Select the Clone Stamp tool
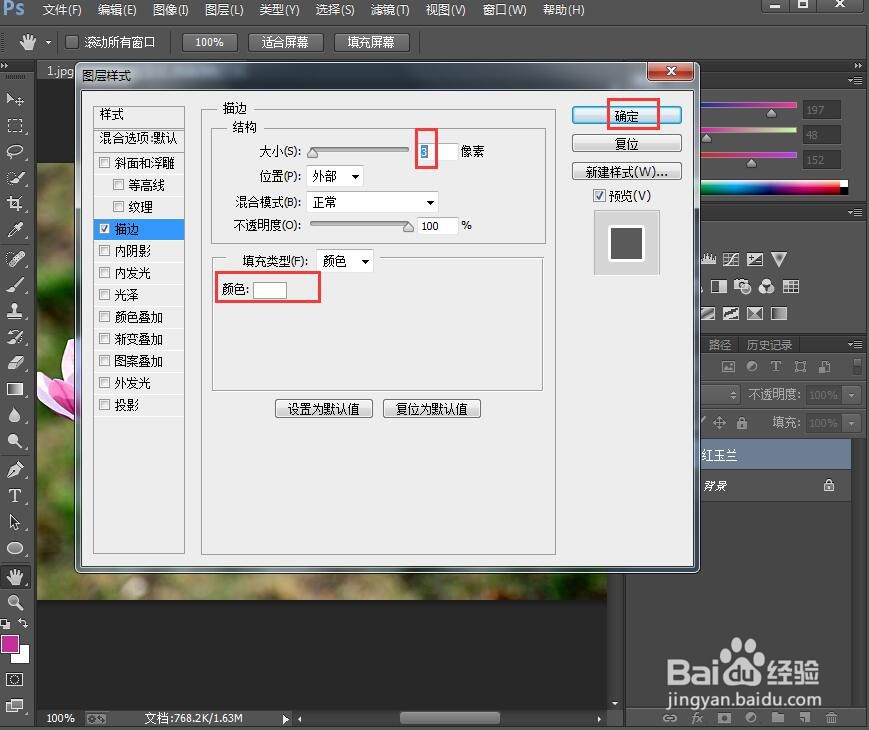 15,310
